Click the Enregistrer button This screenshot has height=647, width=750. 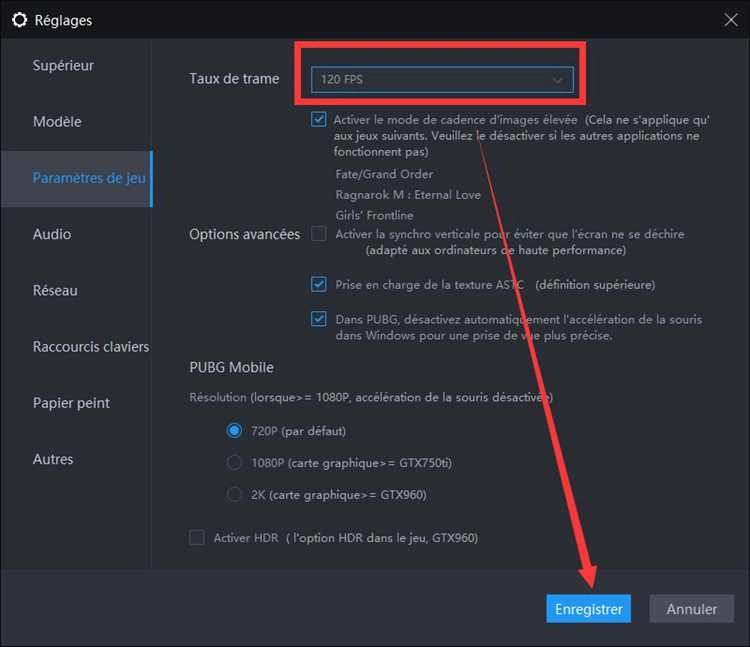pos(588,609)
